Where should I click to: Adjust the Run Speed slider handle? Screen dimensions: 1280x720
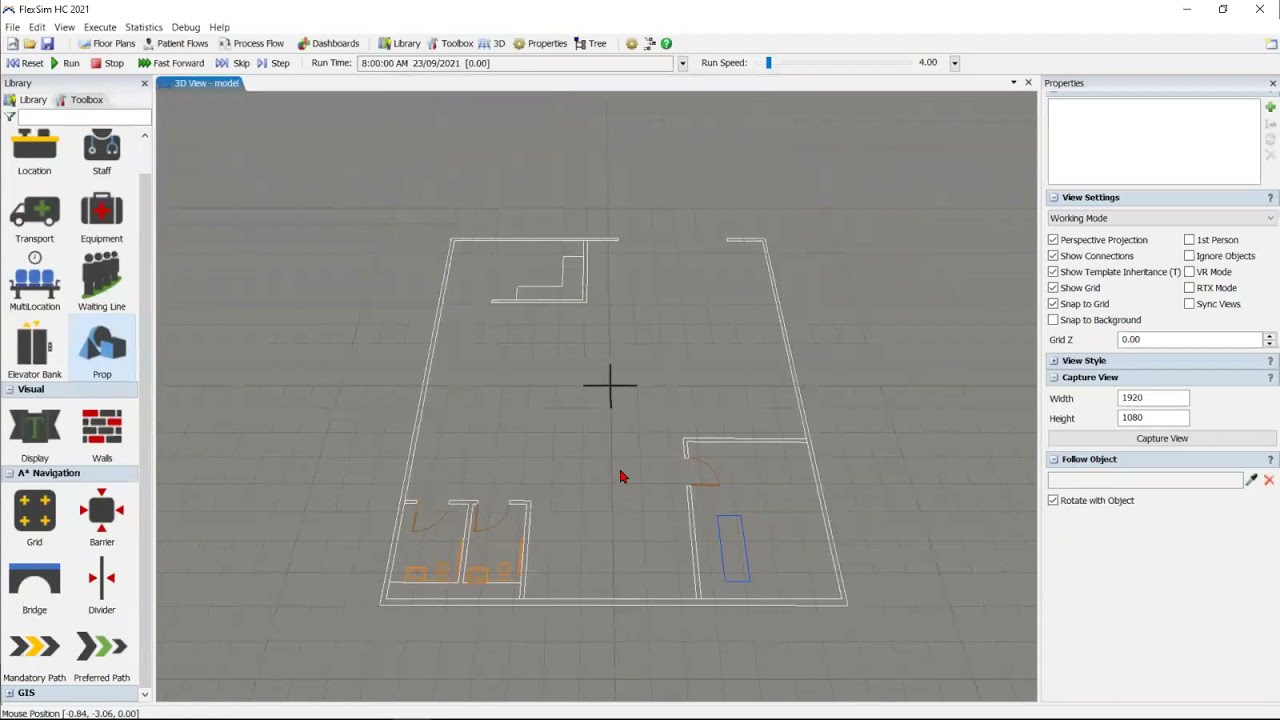click(x=768, y=63)
